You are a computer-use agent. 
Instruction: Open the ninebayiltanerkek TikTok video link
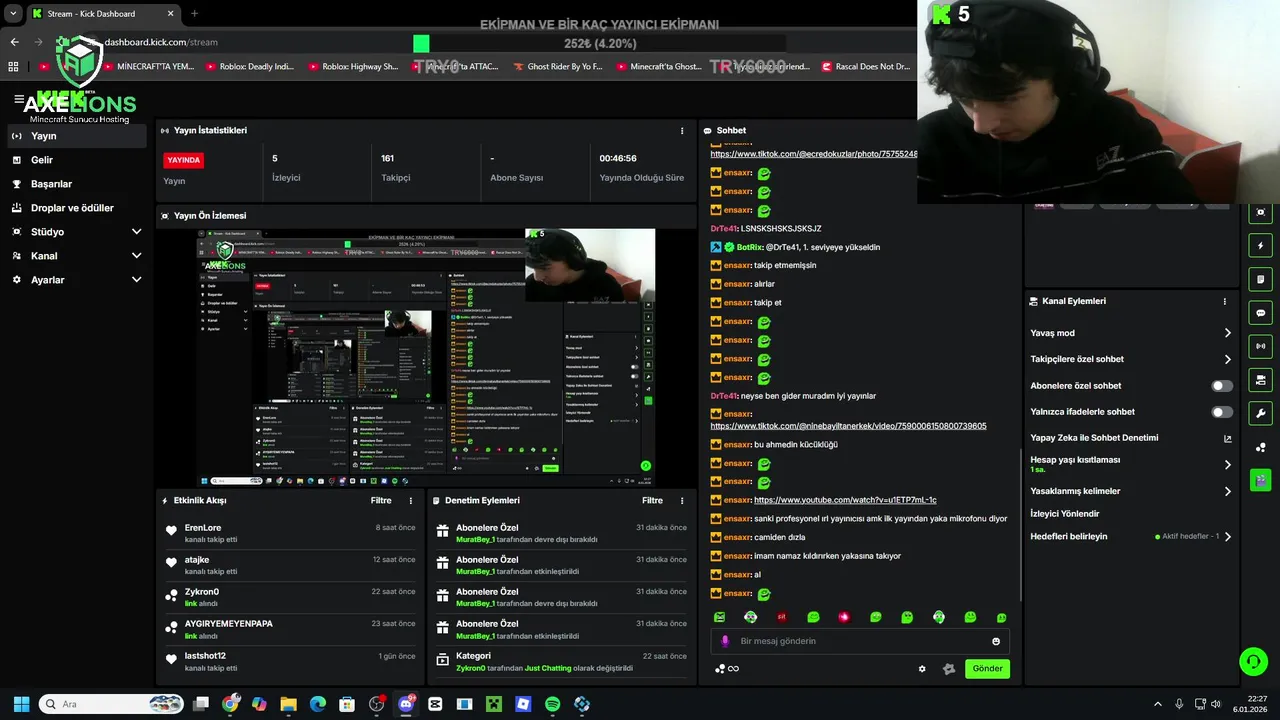pos(848,426)
